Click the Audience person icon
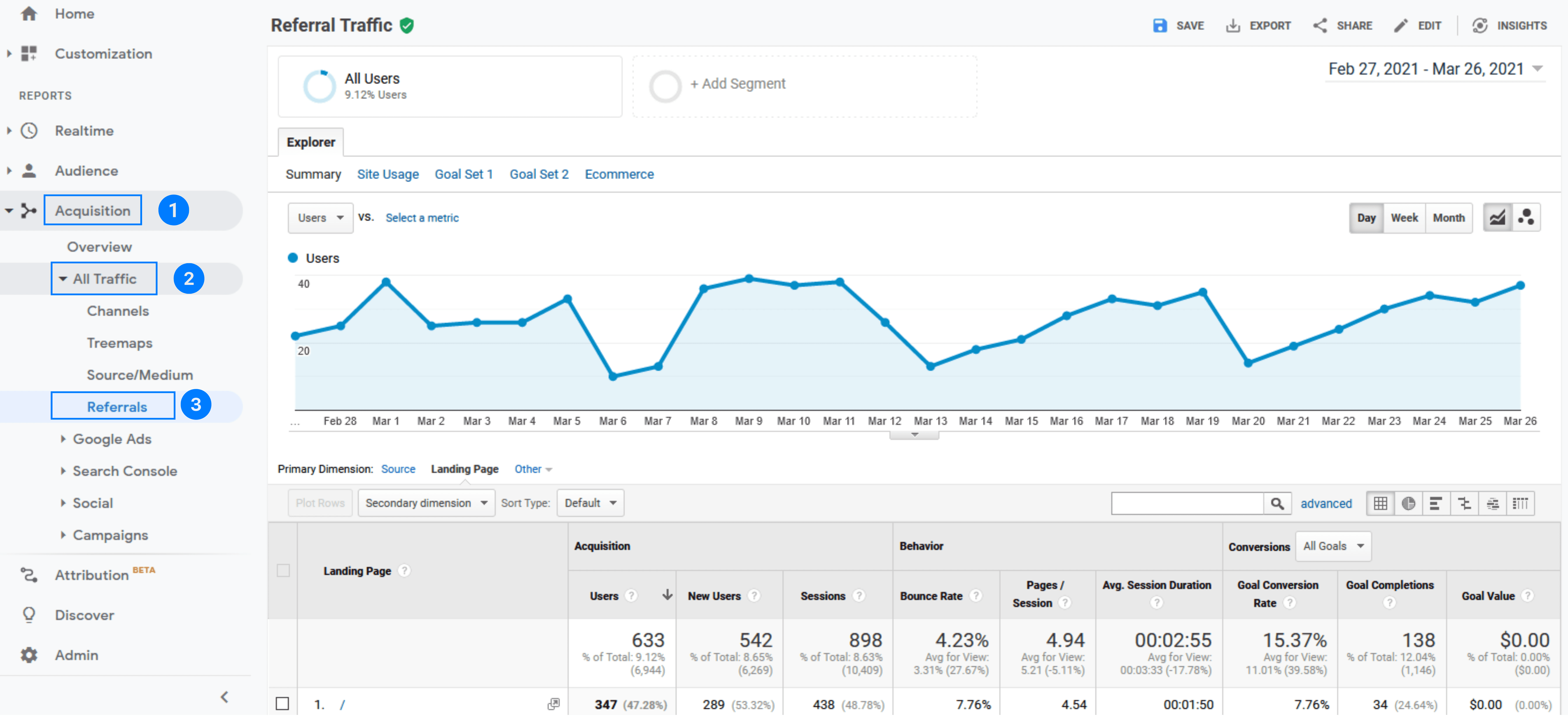 (29, 171)
